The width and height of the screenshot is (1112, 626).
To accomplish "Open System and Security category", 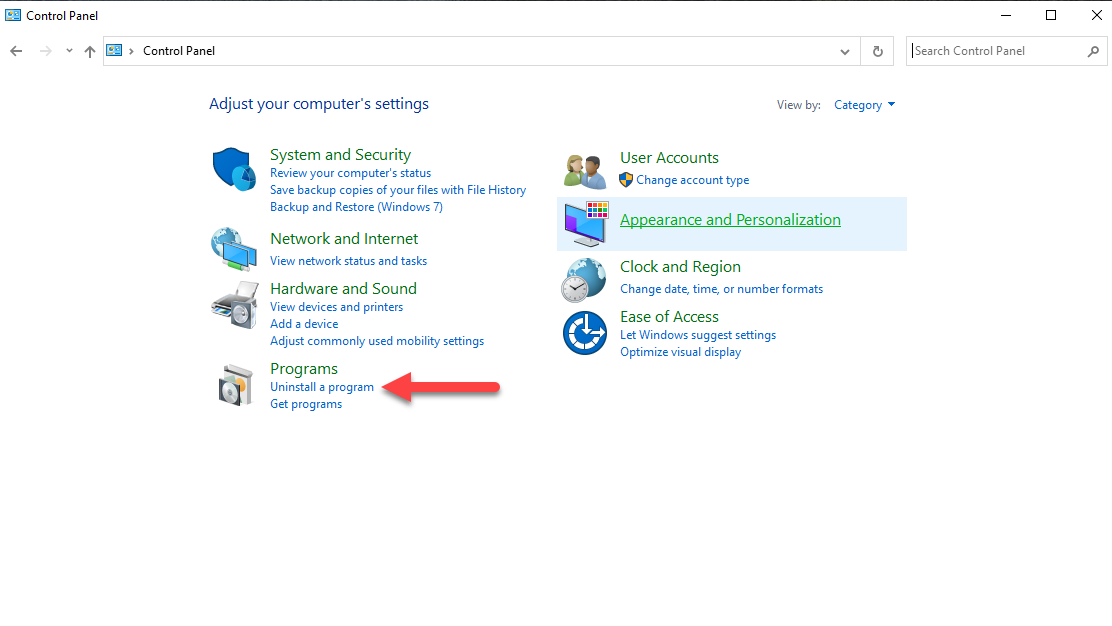I will 340,155.
